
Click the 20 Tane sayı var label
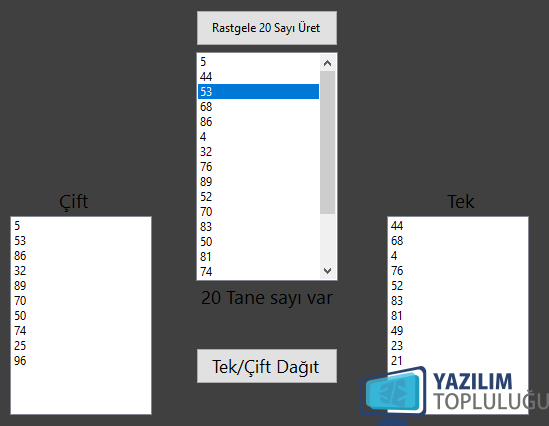[267, 298]
